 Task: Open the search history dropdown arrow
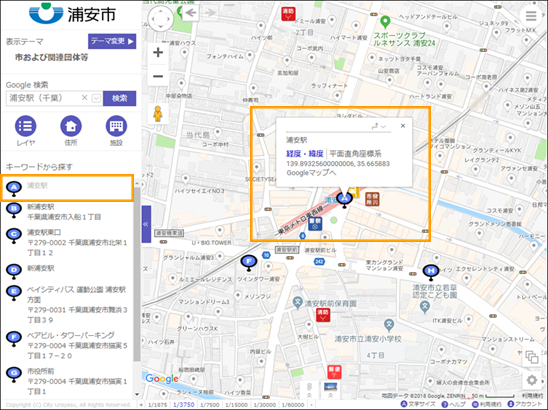(x=96, y=98)
